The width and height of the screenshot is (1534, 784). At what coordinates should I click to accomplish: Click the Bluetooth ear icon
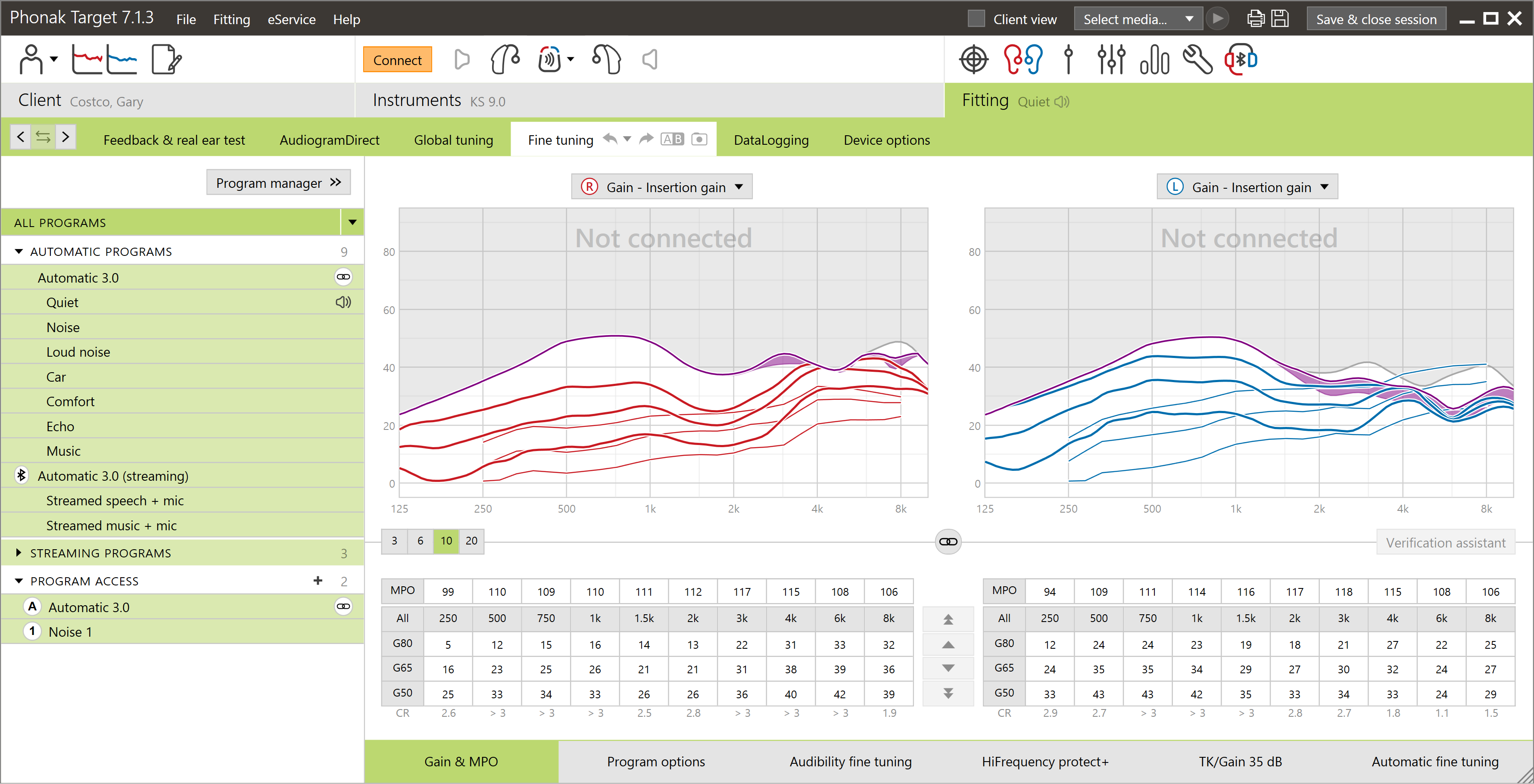(x=1241, y=59)
